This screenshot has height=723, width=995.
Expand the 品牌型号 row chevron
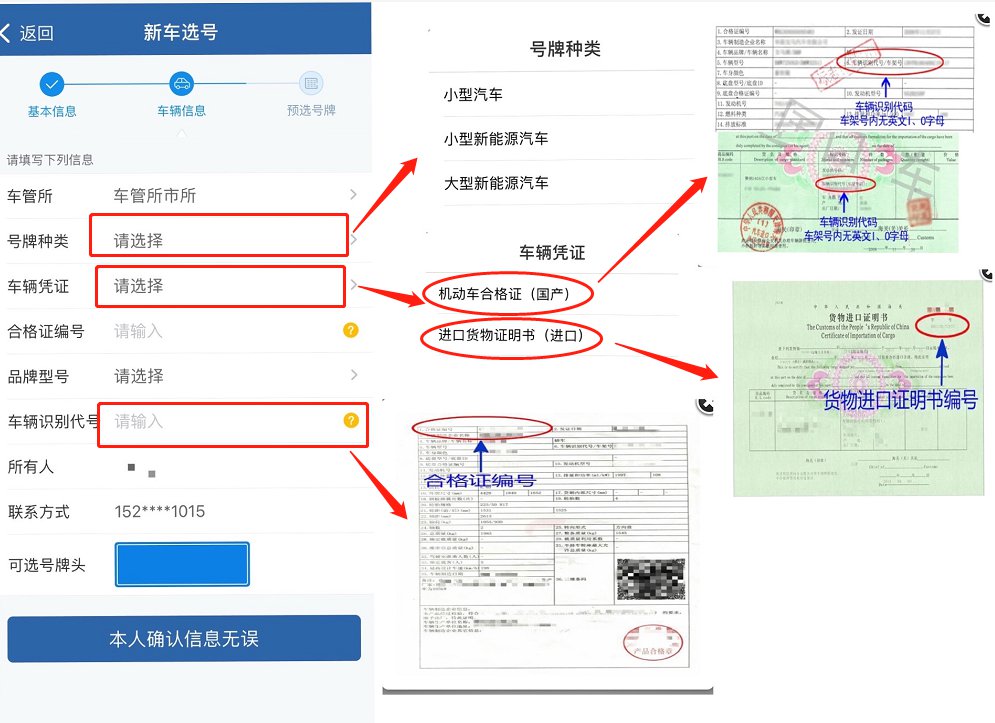(353, 375)
